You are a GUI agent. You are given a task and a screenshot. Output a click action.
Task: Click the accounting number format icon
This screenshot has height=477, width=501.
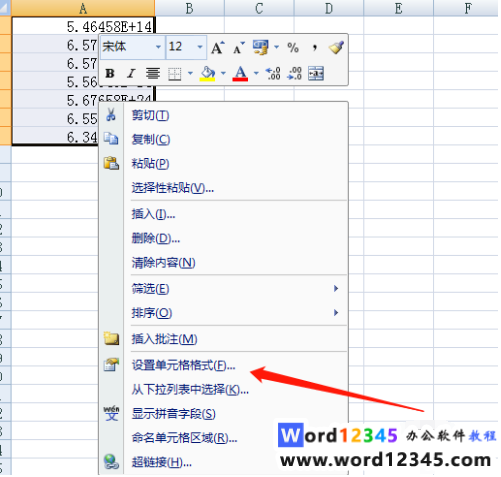click(x=260, y=47)
